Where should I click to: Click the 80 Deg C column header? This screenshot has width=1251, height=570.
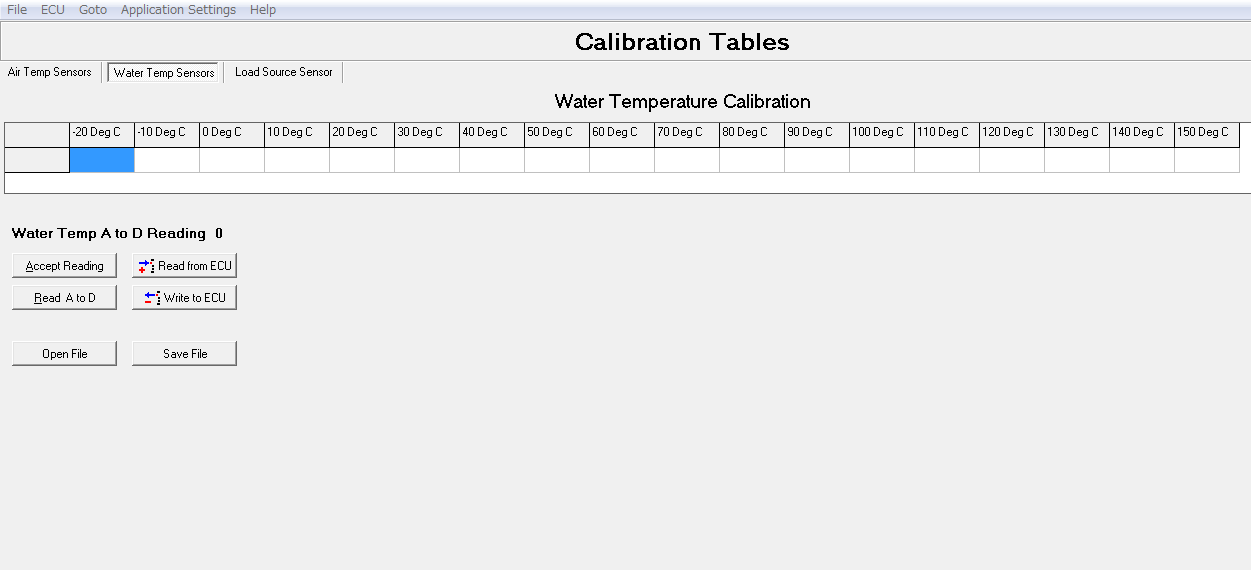point(752,133)
